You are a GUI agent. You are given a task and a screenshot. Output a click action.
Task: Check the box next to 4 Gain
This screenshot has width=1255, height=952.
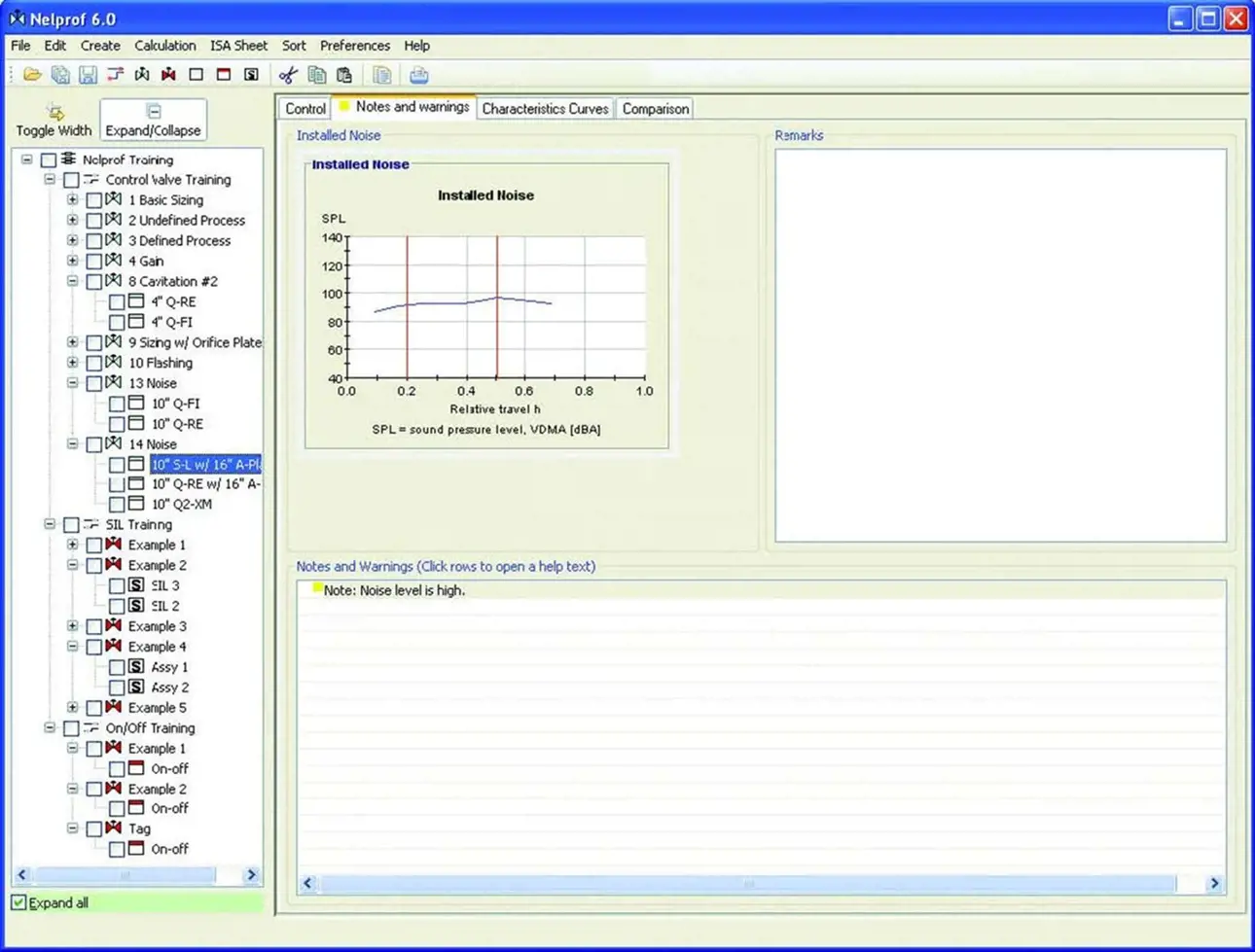94,262
